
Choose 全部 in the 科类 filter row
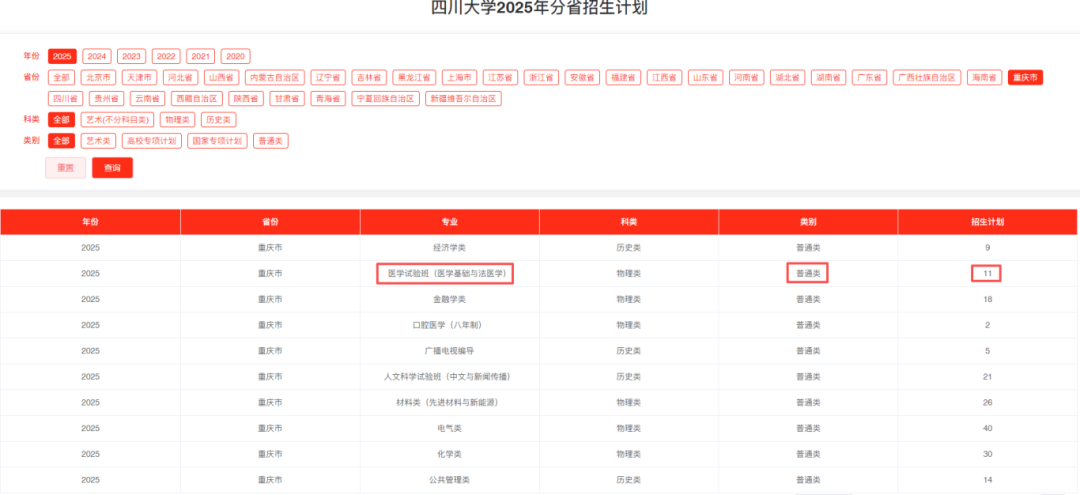pyautogui.click(x=61, y=120)
